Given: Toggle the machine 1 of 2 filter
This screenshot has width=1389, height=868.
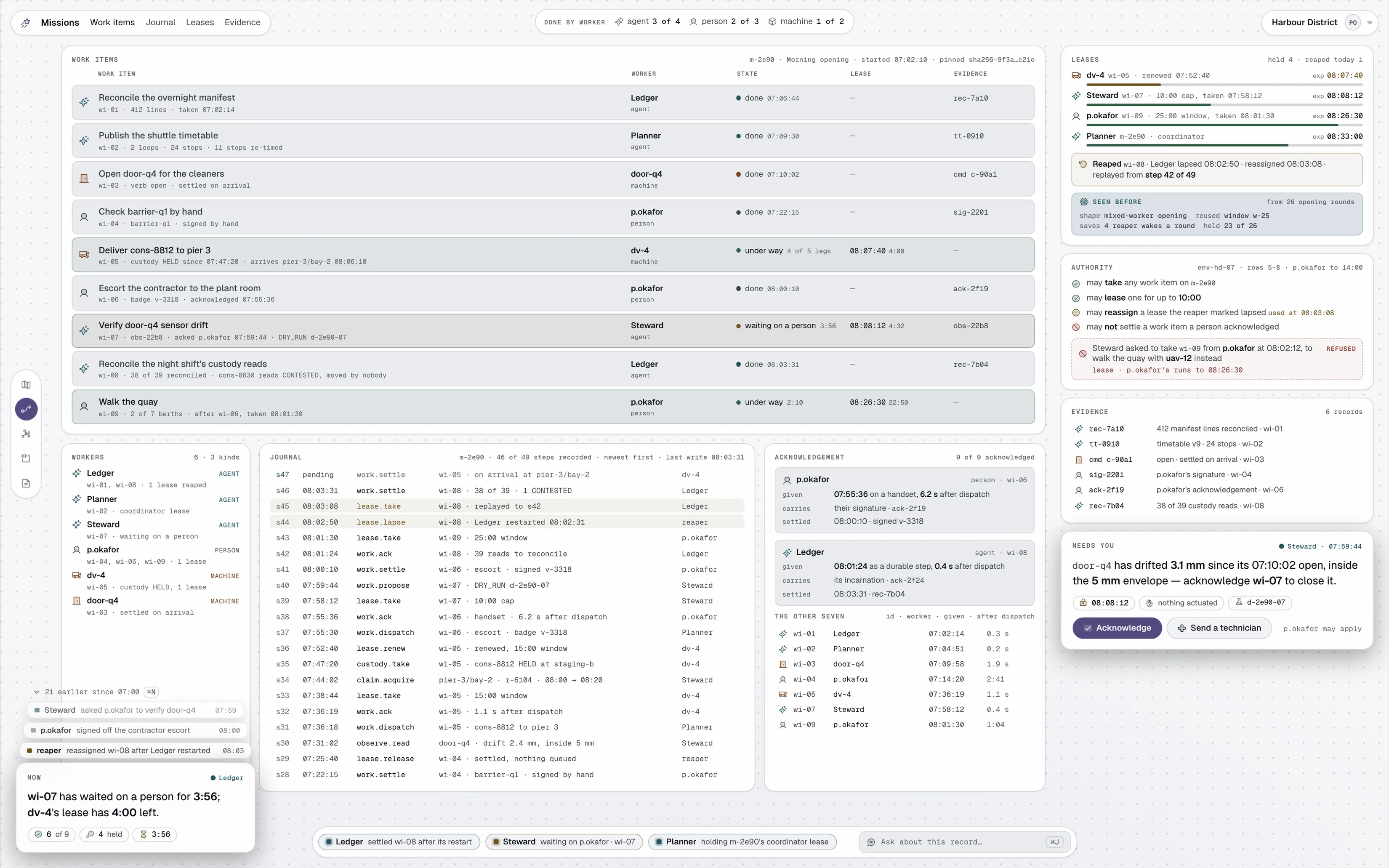Looking at the screenshot, I should coord(806,22).
